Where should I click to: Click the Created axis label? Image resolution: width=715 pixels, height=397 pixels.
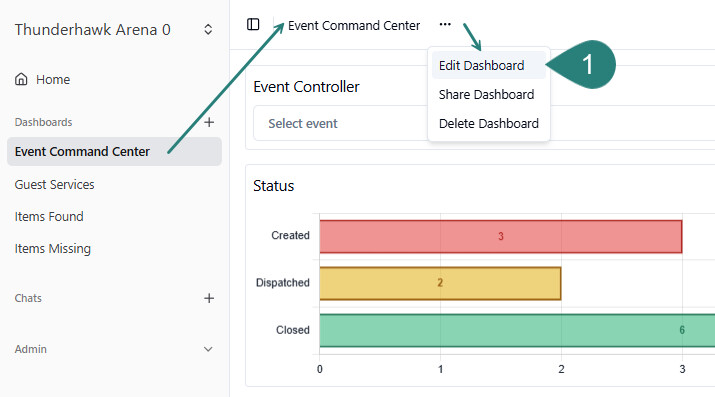pos(290,235)
